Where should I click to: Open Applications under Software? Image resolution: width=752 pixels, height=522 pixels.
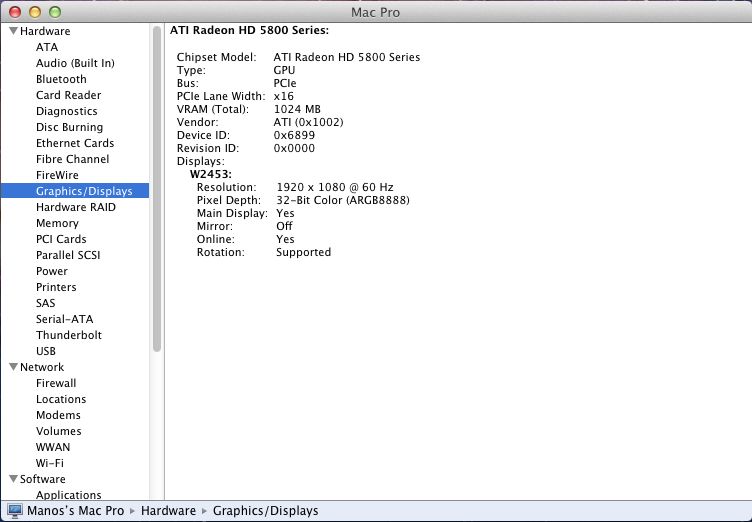point(69,495)
